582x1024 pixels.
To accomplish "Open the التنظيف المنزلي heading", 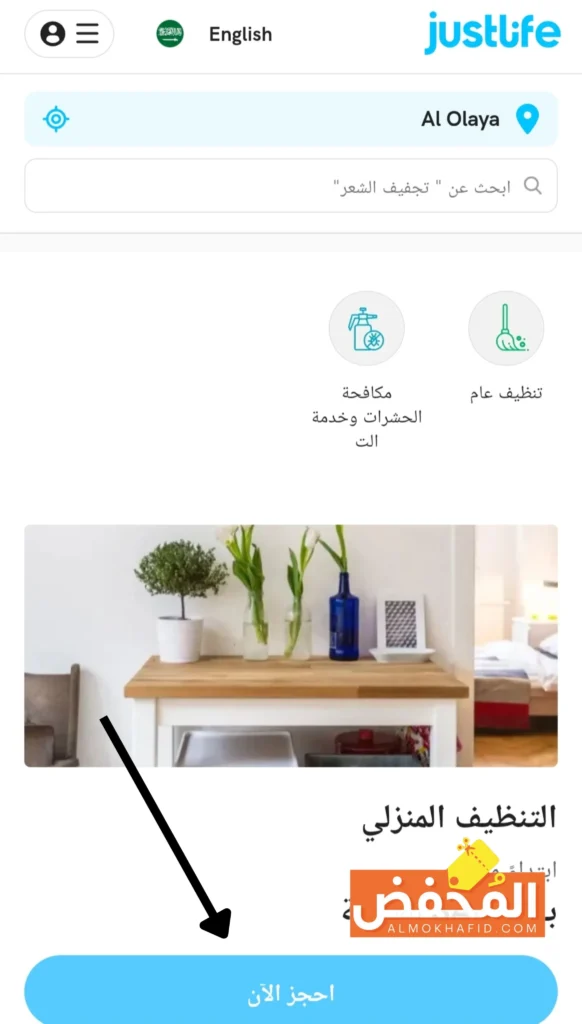I will click(x=459, y=819).
